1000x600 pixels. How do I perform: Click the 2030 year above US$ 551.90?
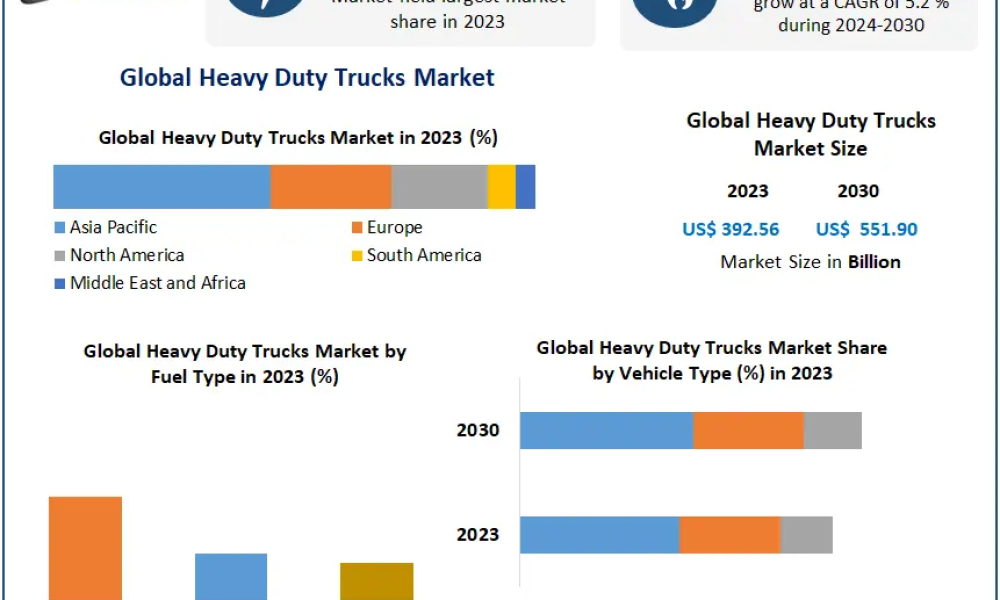pos(858,191)
